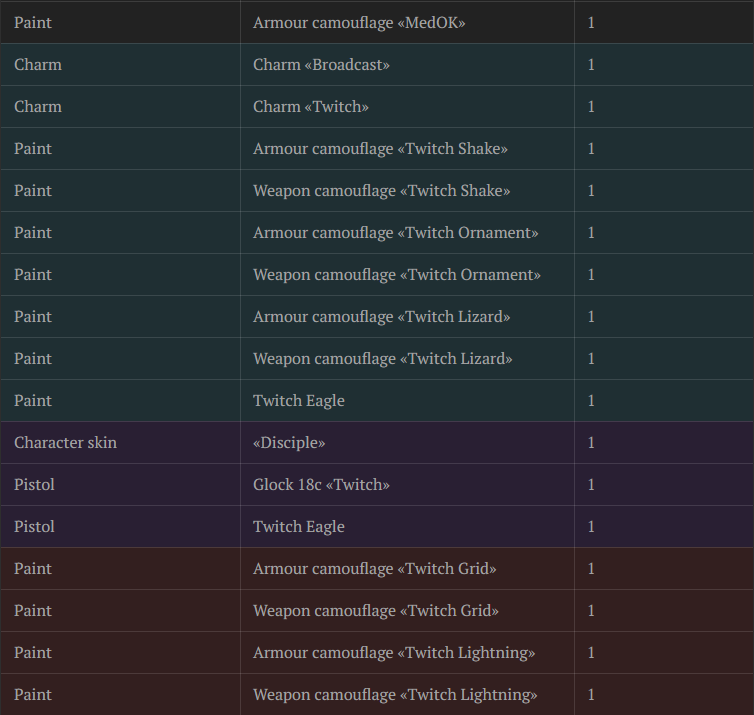This screenshot has width=754, height=715.
Task: Select Pistol type in Glock 18c row
Action: pyautogui.click(x=34, y=484)
